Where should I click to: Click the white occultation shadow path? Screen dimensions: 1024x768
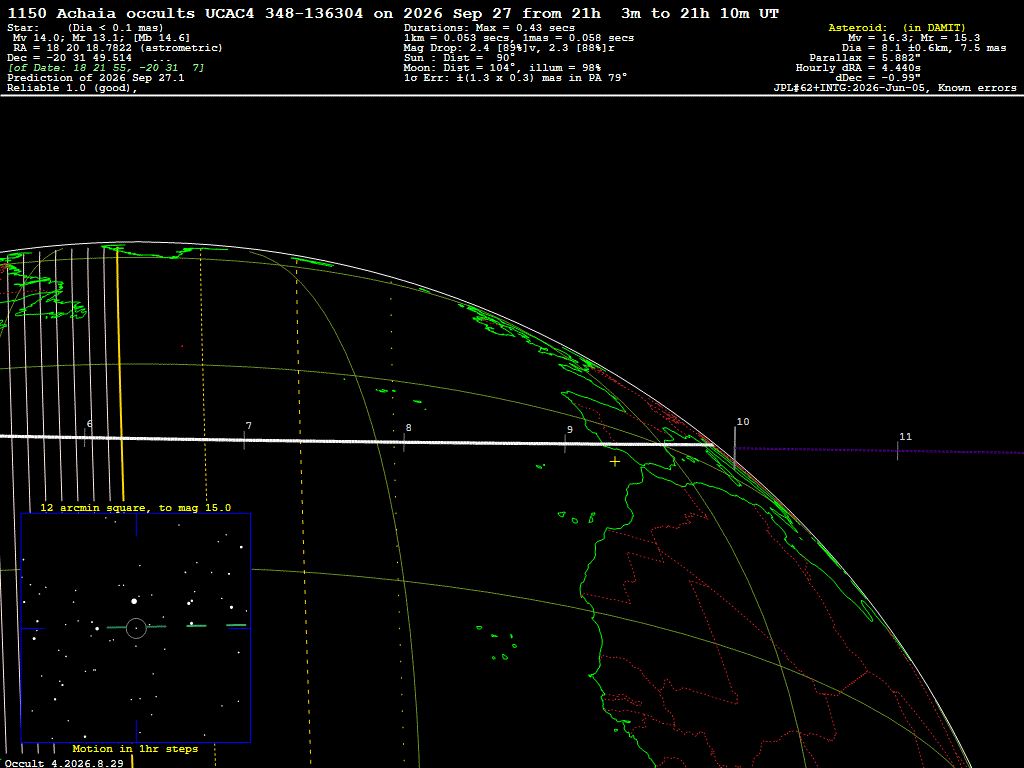[356, 441]
